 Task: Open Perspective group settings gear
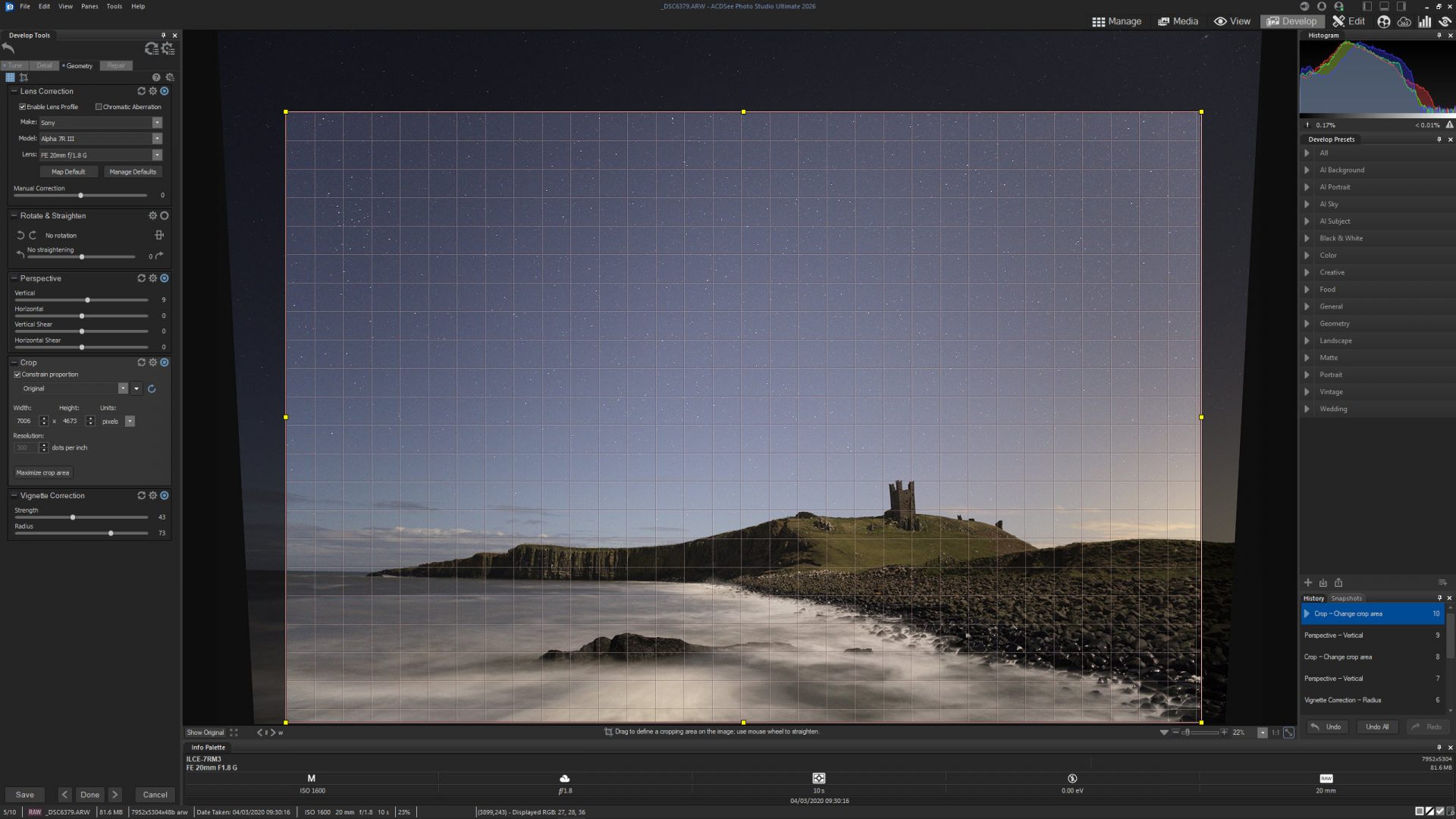tap(152, 278)
